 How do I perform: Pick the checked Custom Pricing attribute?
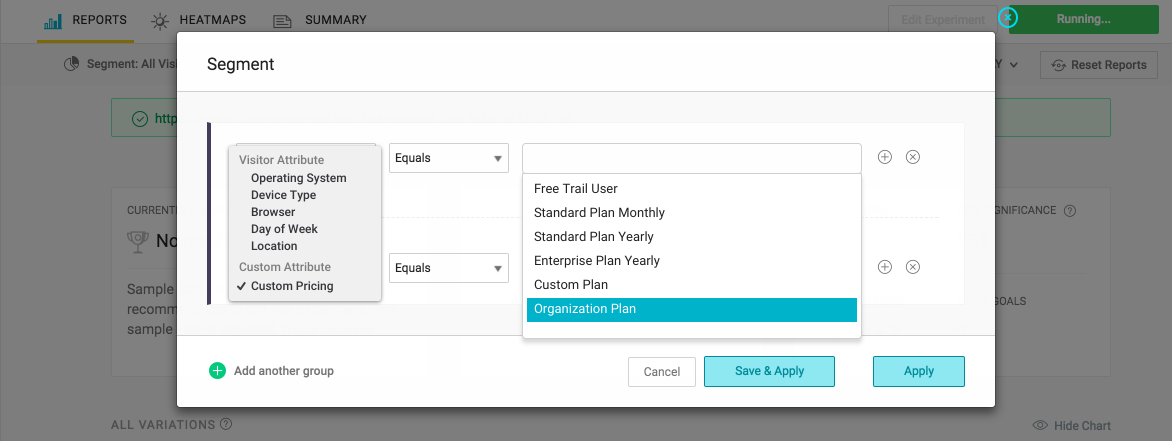pyautogui.click(x=292, y=286)
